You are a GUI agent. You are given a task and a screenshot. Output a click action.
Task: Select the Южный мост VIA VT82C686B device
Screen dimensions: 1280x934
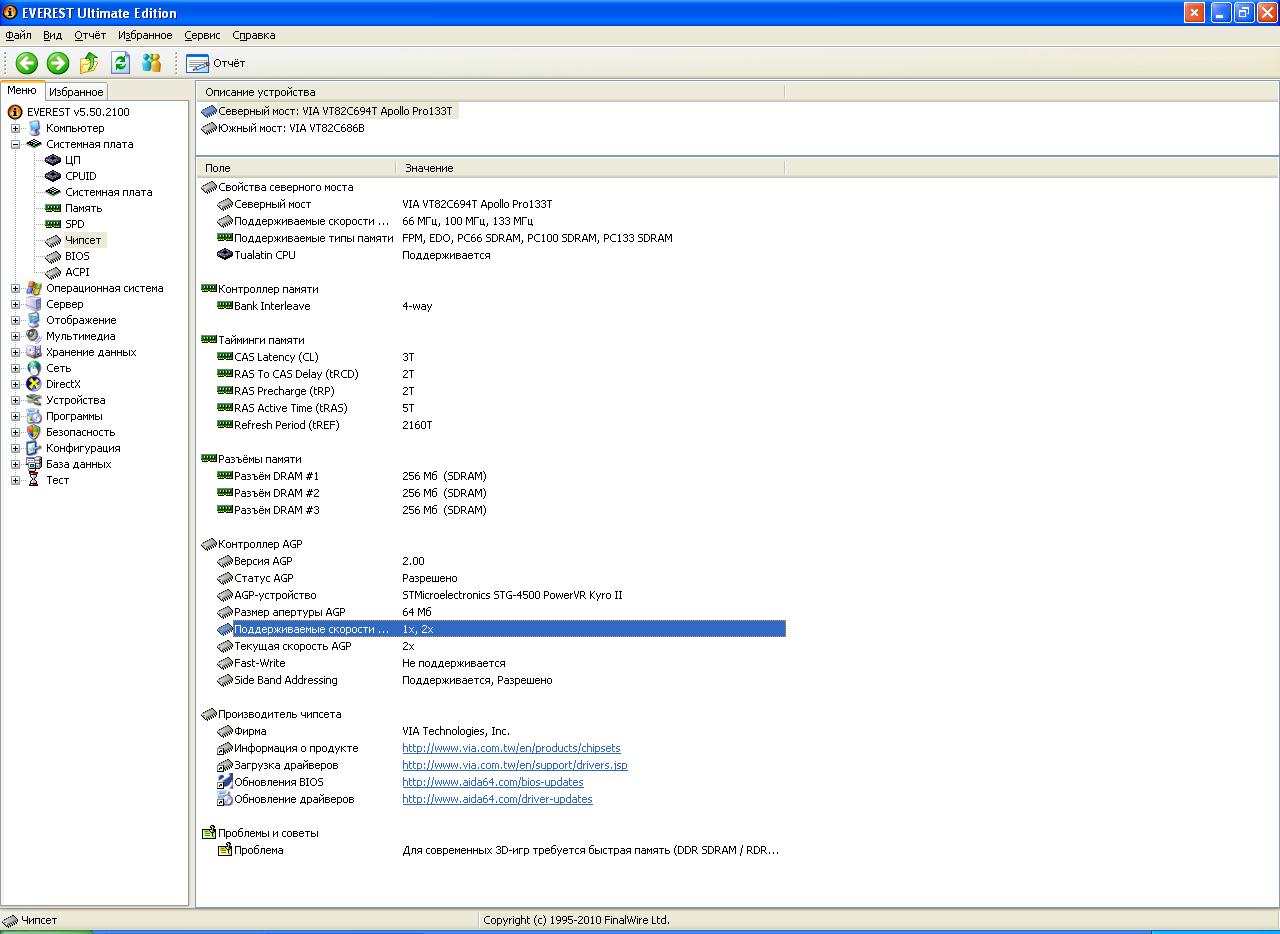[x=283, y=128]
